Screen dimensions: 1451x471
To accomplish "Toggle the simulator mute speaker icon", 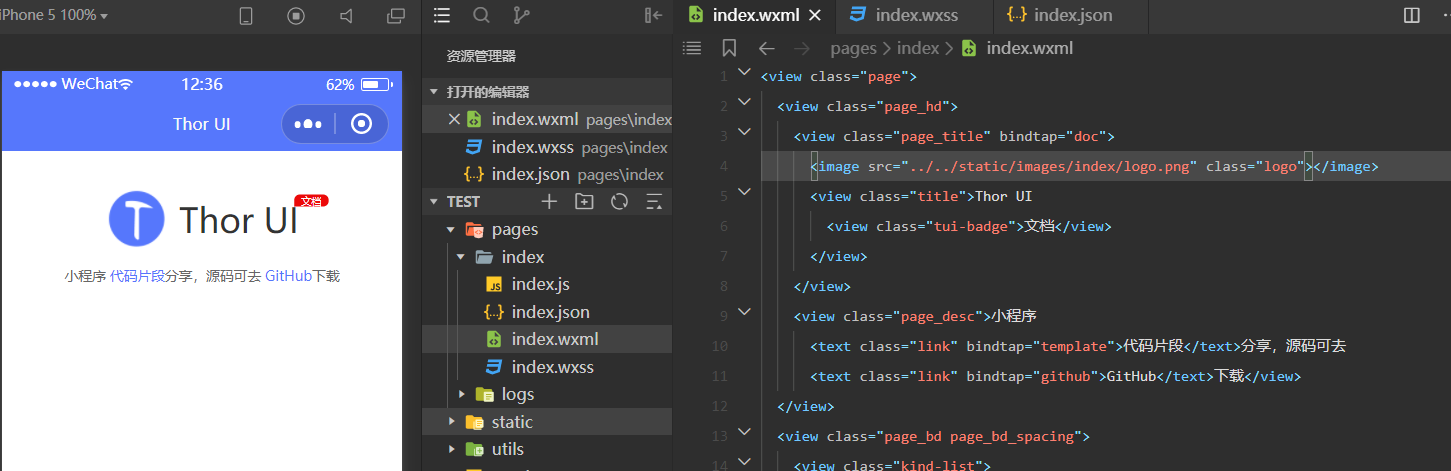I will [x=346, y=16].
